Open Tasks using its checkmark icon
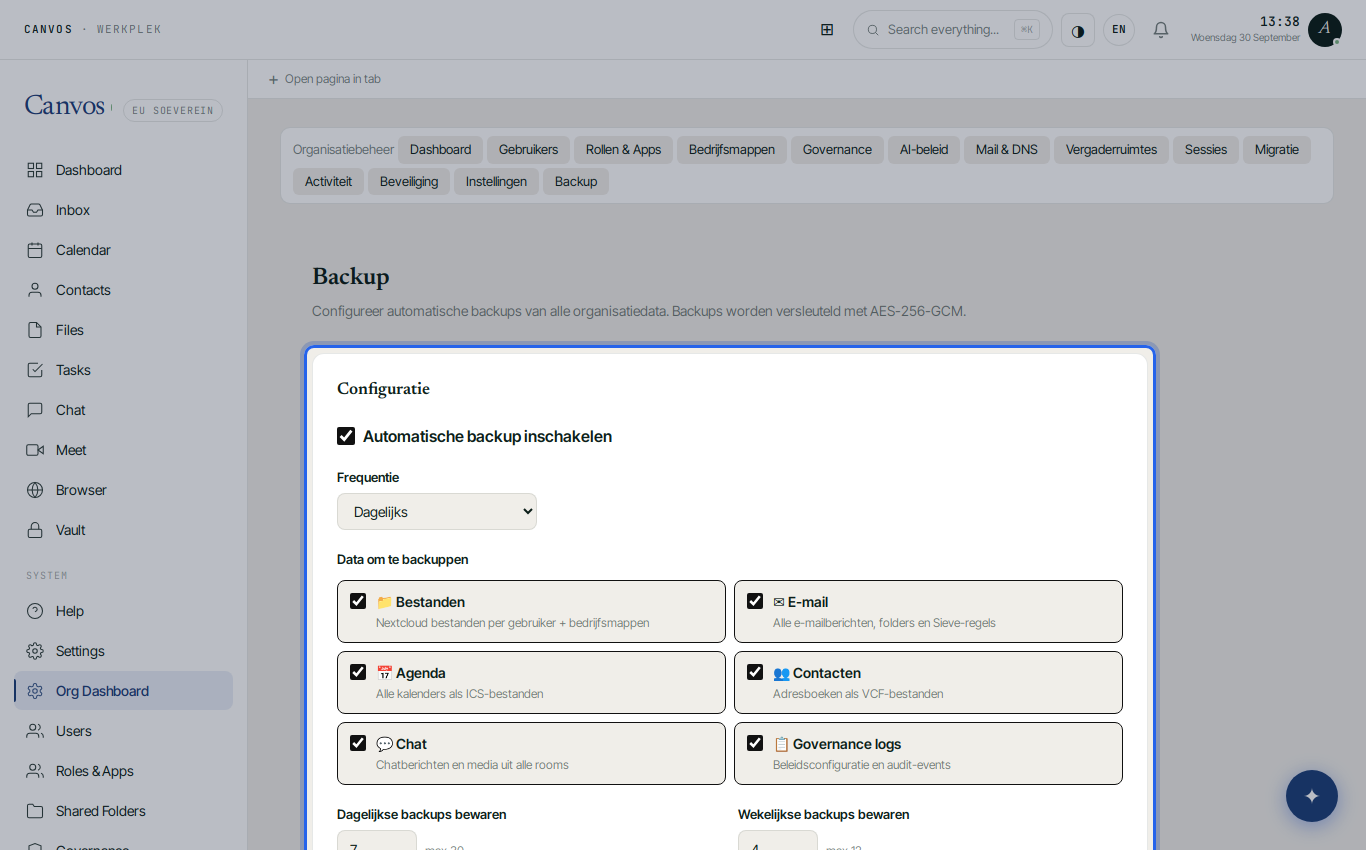 [35, 370]
